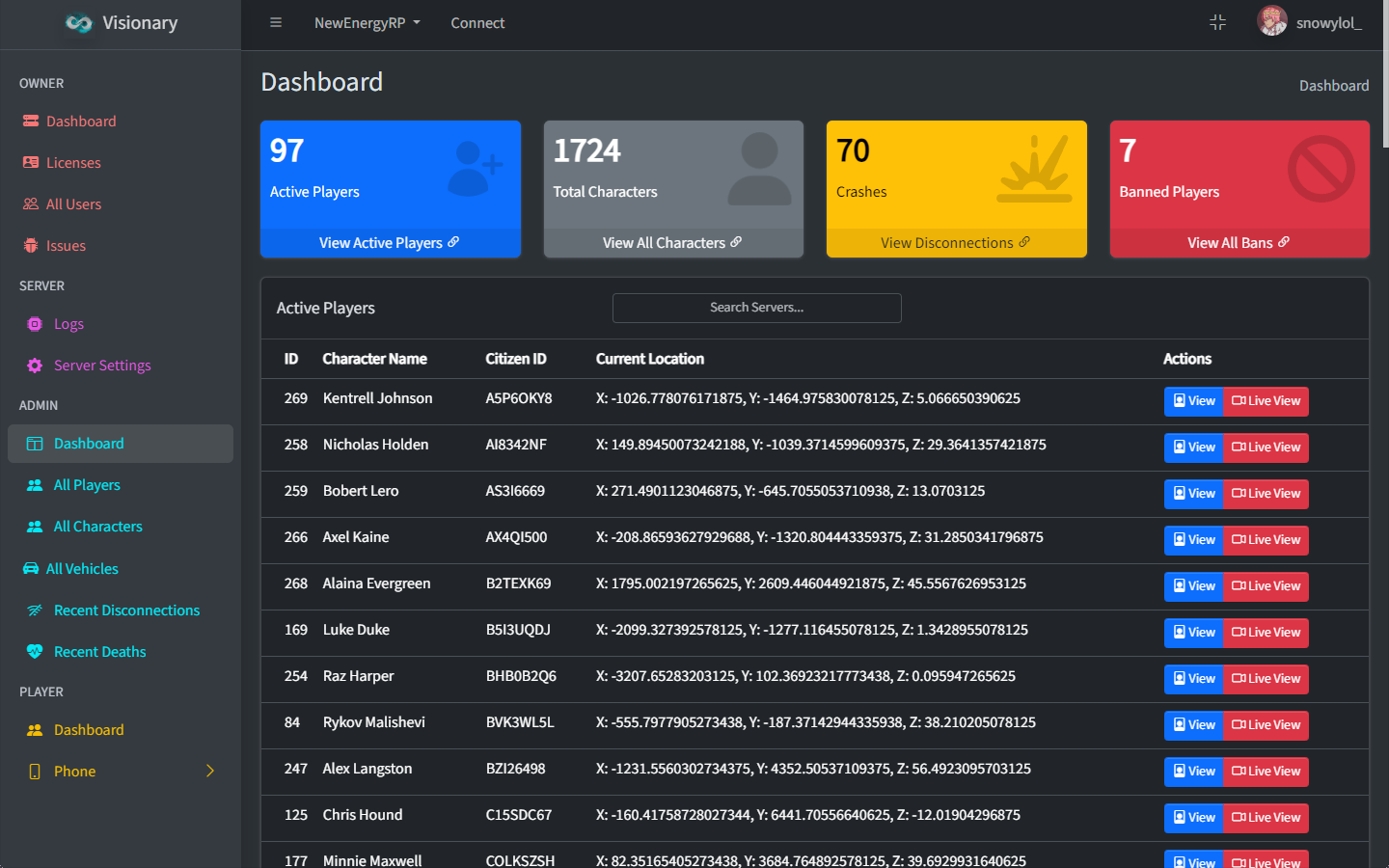1389x868 pixels.
Task: Click the Character Name column header
Action: (374, 359)
